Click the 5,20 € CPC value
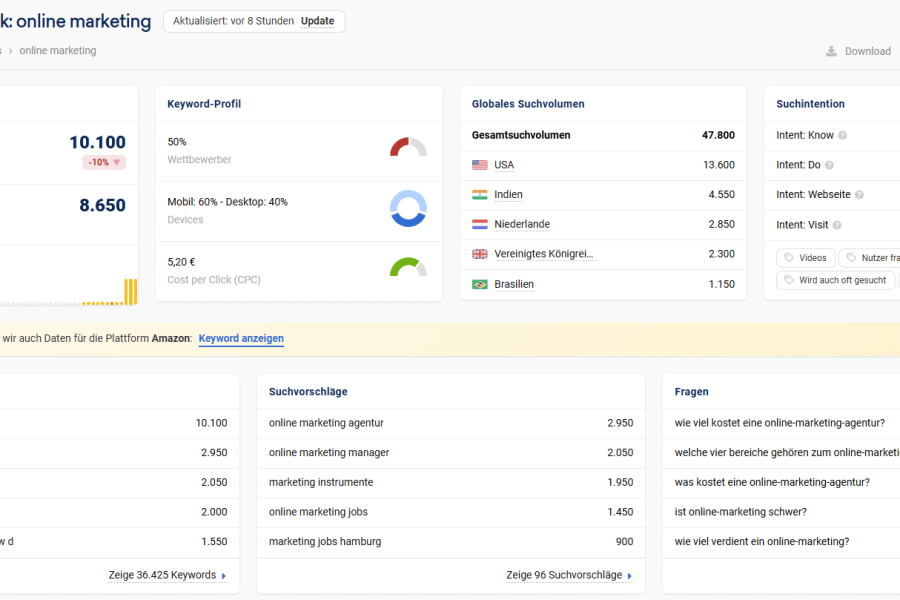Screen dimensions: 900x600 click(181, 262)
